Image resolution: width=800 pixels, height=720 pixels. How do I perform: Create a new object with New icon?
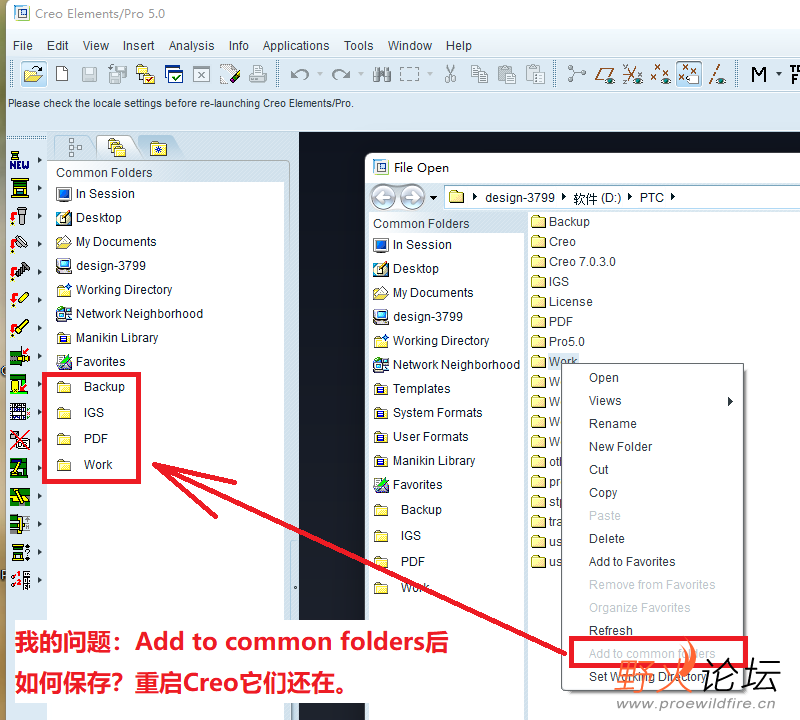click(x=62, y=75)
